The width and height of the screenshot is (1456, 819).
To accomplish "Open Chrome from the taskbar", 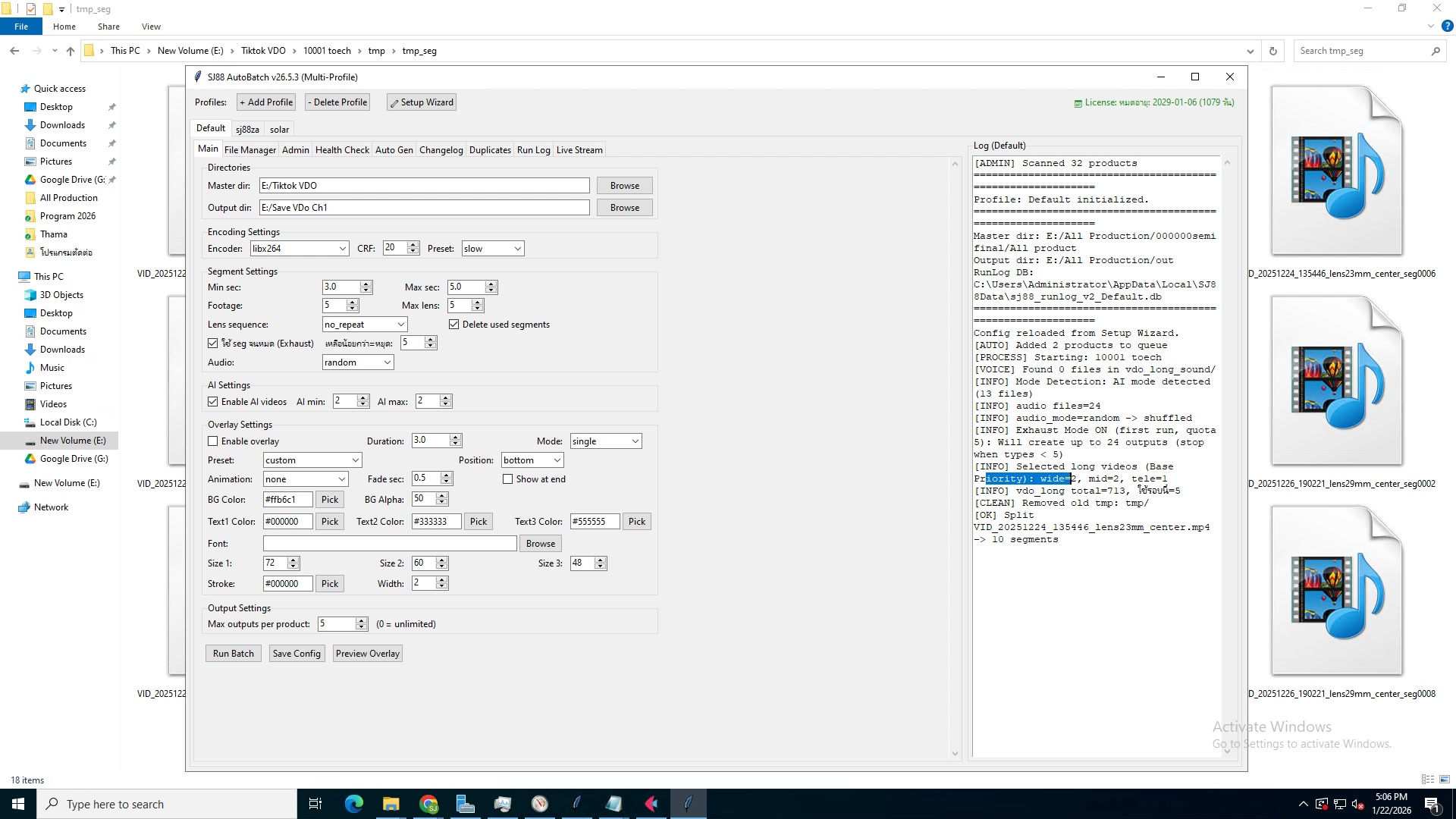I will 429,804.
